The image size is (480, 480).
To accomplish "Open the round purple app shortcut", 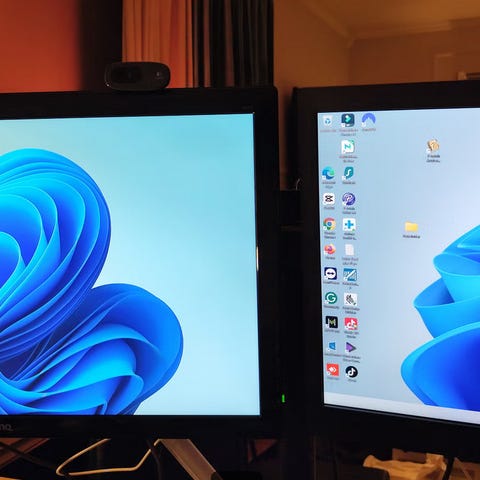I will pyautogui.click(x=349, y=199).
